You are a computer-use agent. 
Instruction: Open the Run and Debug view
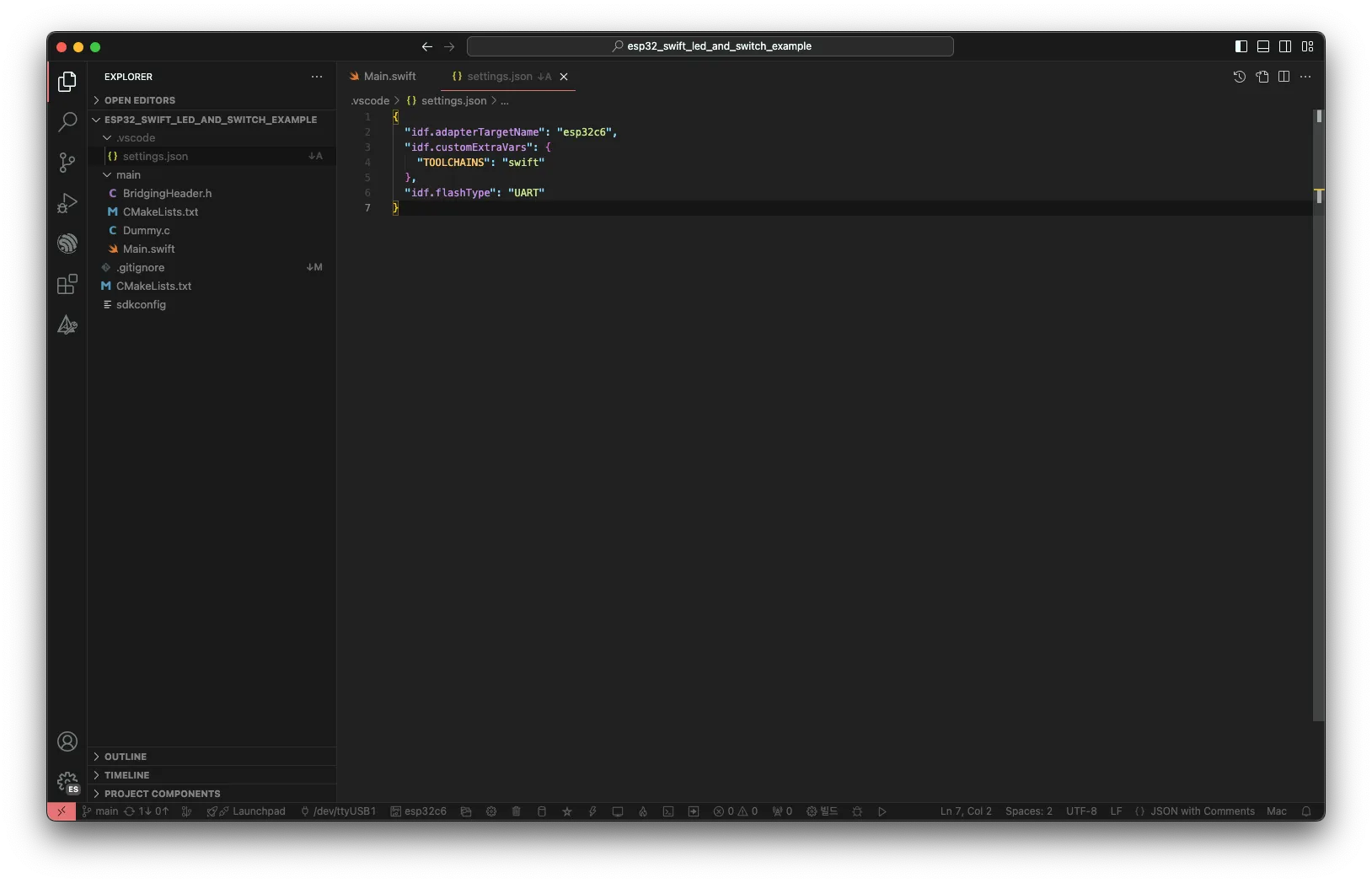coord(67,203)
